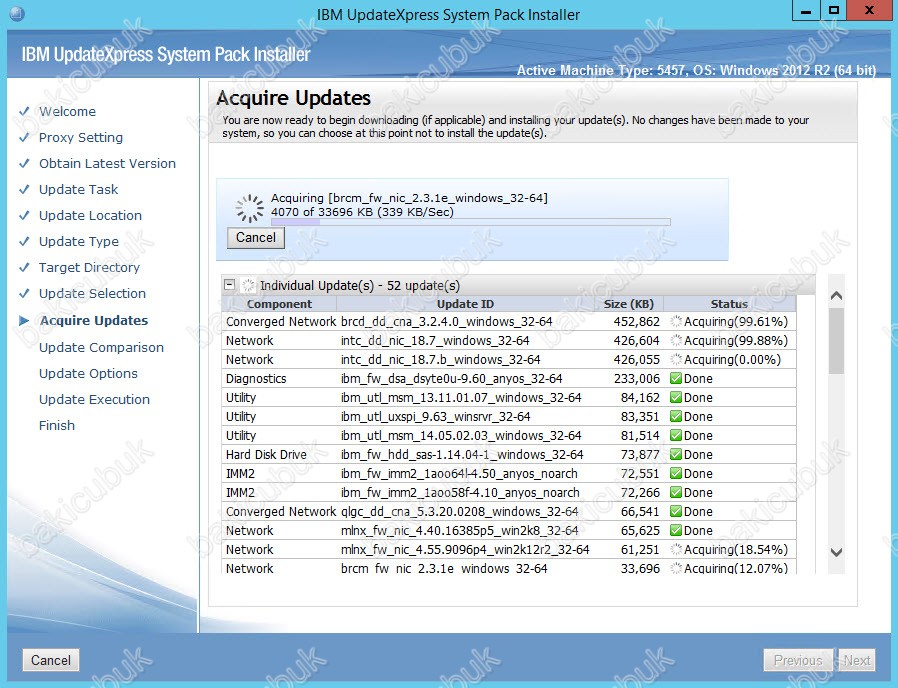Viewport: 898px width, 688px height.
Task: Click the checkmark beside Proxy Setting step
Action: coord(24,137)
